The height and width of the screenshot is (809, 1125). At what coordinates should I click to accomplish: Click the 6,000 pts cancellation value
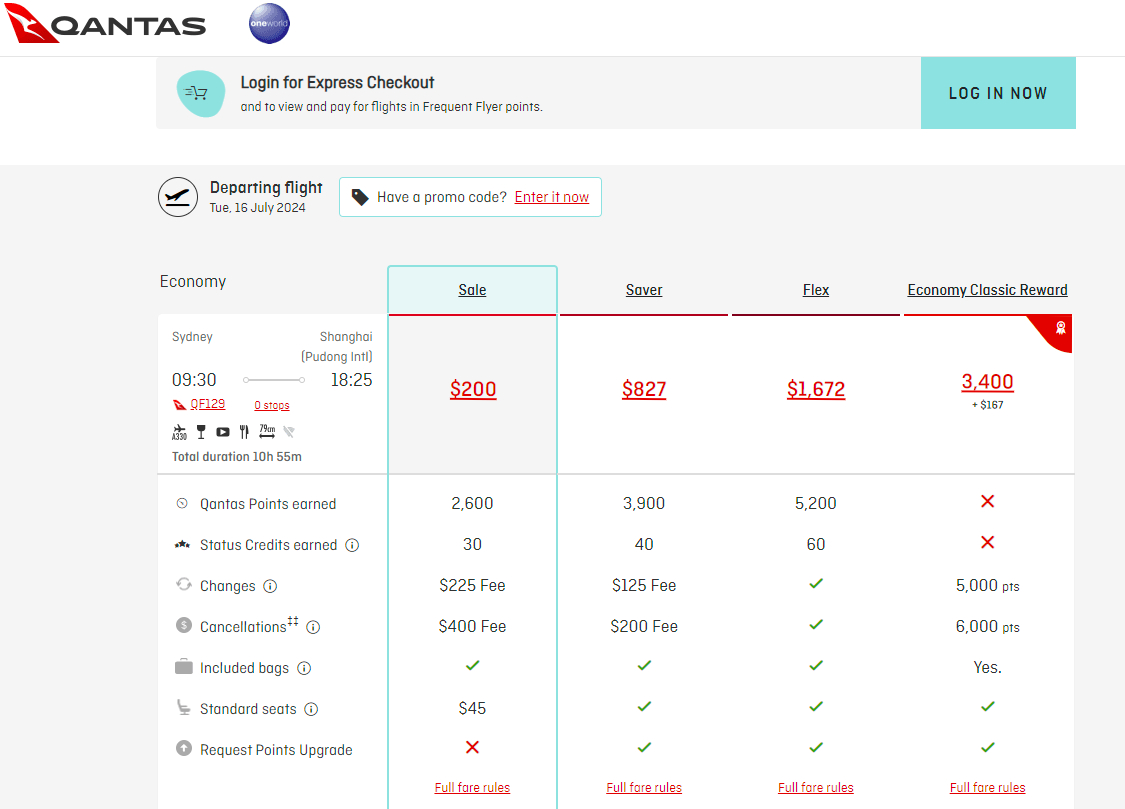coord(987,626)
